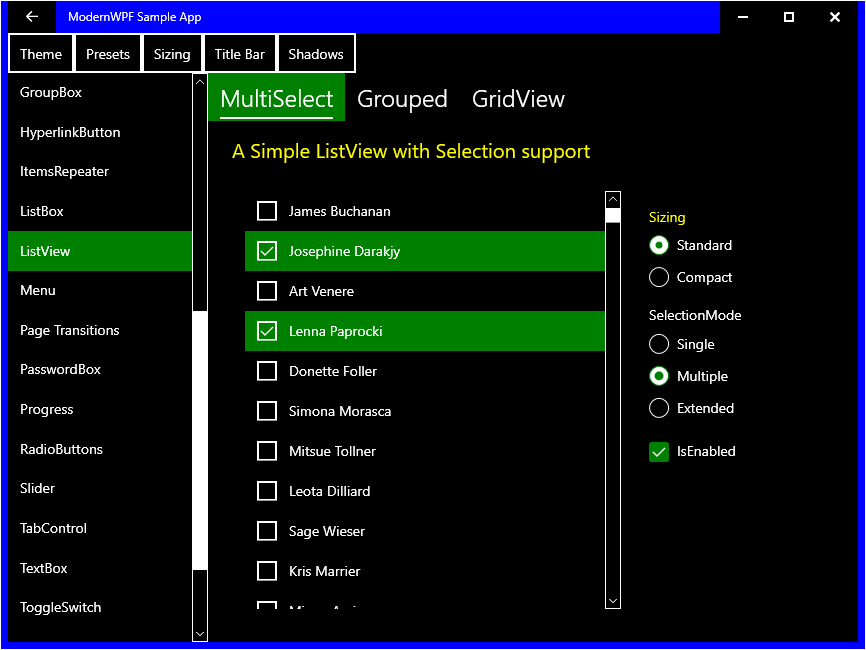Image resolution: width=866 pixels, height=650 pixels.
Task: Open the Title Bar menu
Action: coord(239,54)
